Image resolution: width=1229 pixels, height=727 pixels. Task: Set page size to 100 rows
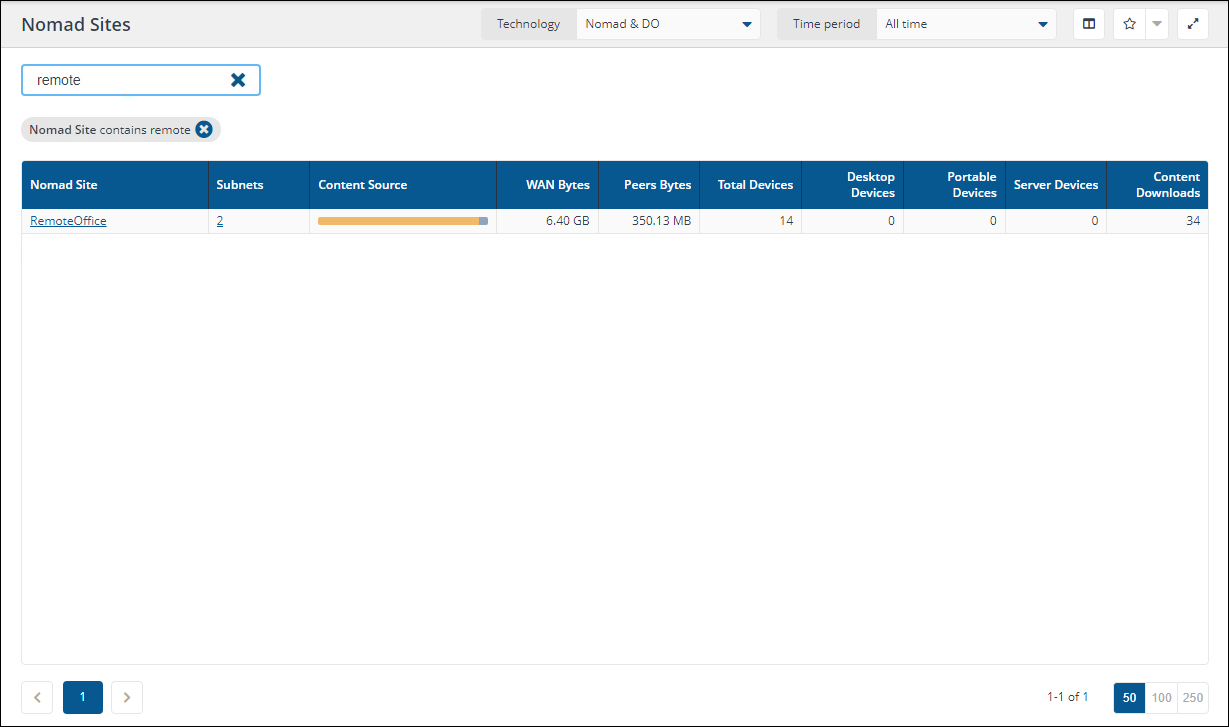pyautogui.click(x=1161, y=697)
